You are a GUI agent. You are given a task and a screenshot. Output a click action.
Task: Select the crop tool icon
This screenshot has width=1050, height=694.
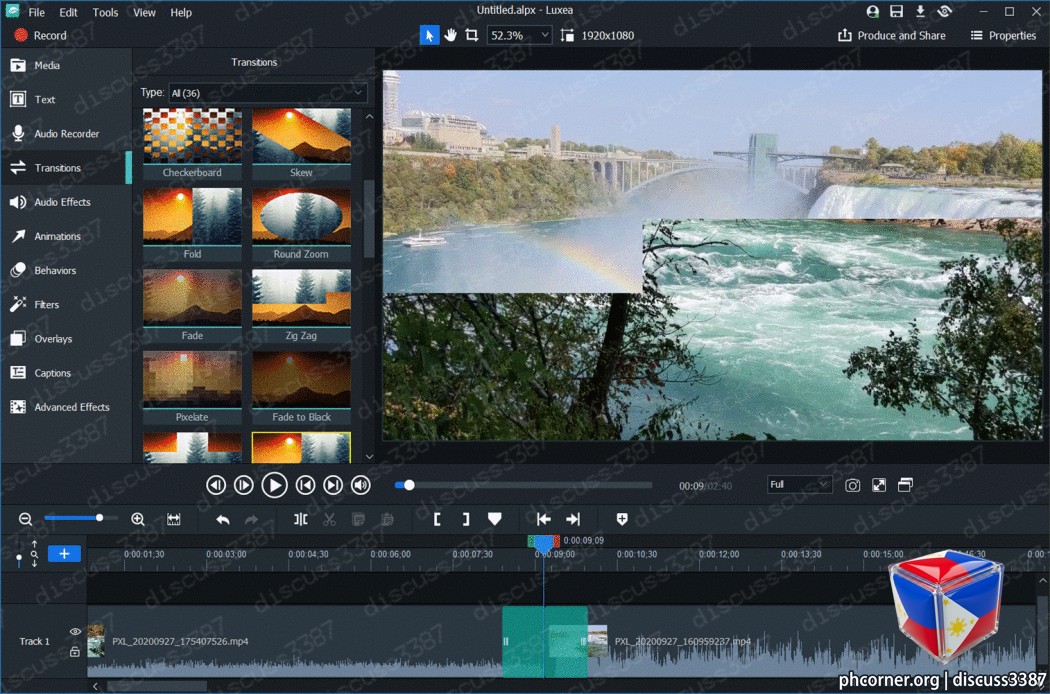[471, 36]
